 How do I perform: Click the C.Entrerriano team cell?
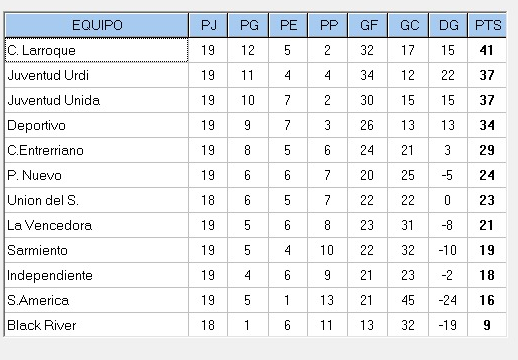[97, 150]
